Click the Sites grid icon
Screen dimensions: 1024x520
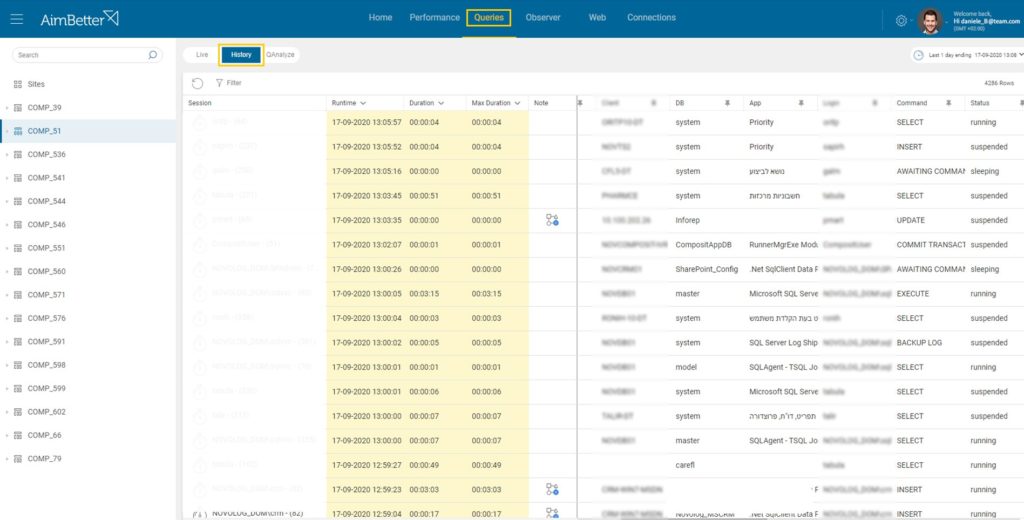tap(18, 84)
